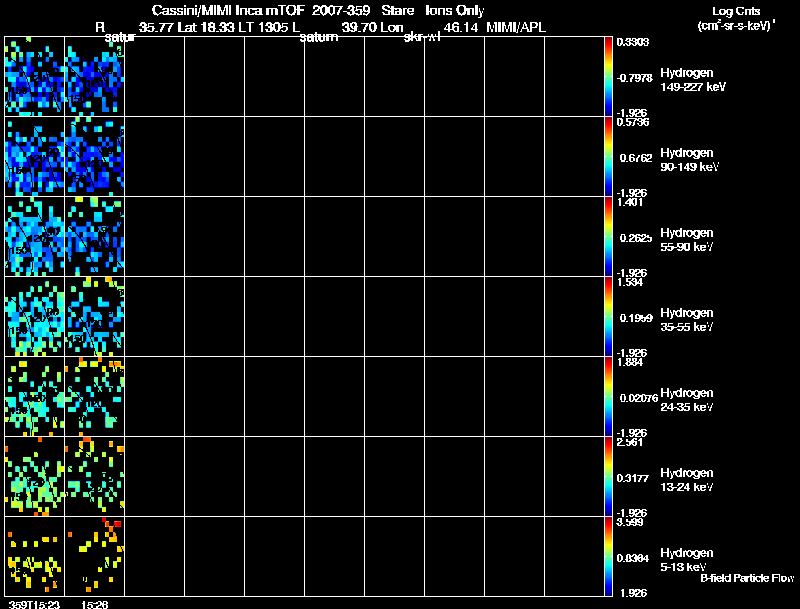This screenshot has width=800, height=609.
Task: Click the 'Stare' mode text in title
Action: click(x=397, y=11)
